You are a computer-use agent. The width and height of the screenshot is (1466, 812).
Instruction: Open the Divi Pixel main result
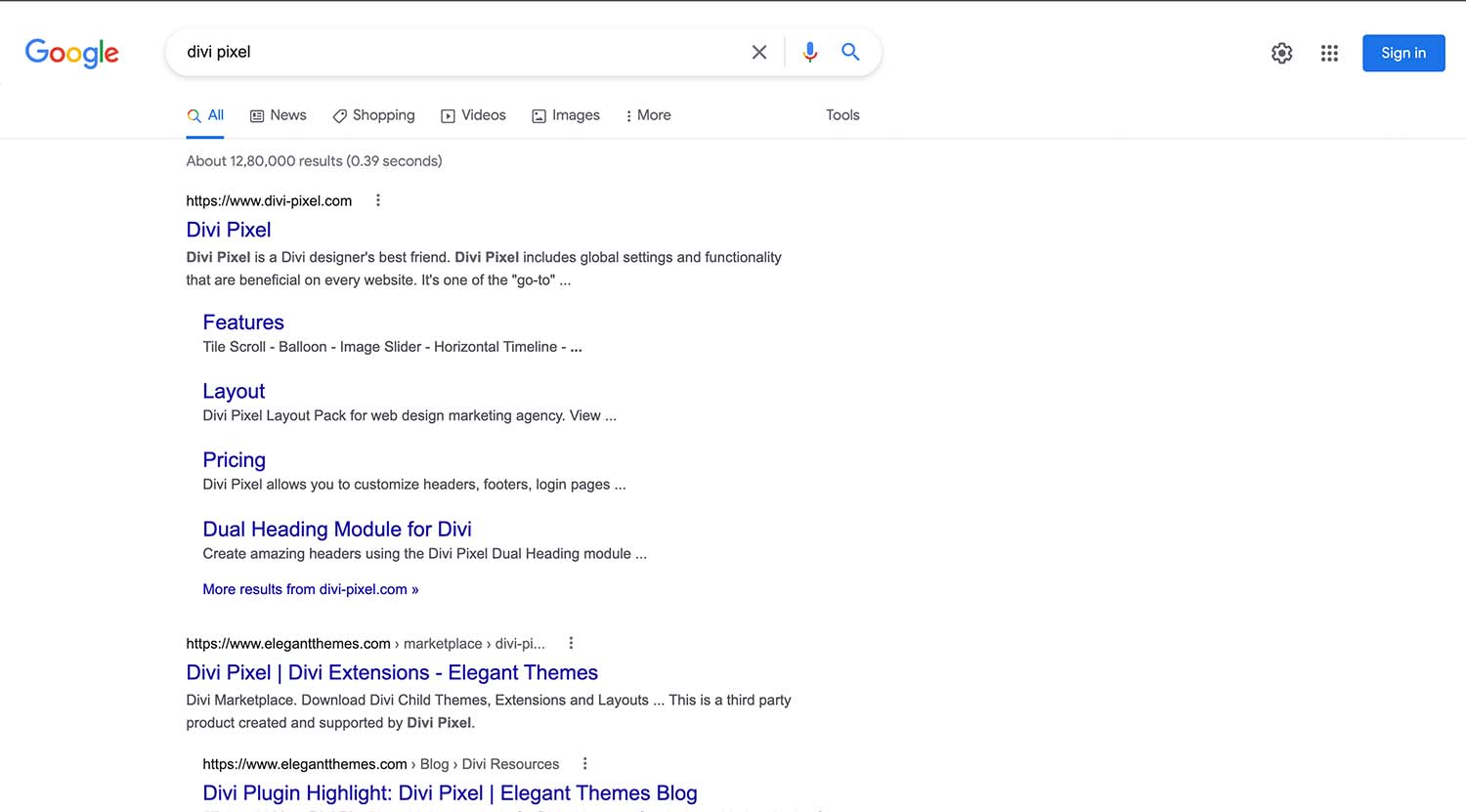point(229,230)
